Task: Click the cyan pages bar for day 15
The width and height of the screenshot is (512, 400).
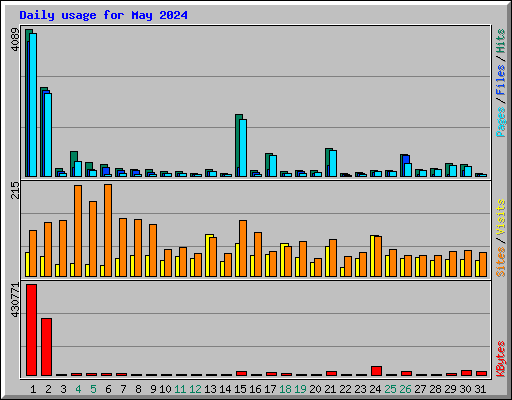Action: pyautogui.click(x=243, y=148)
